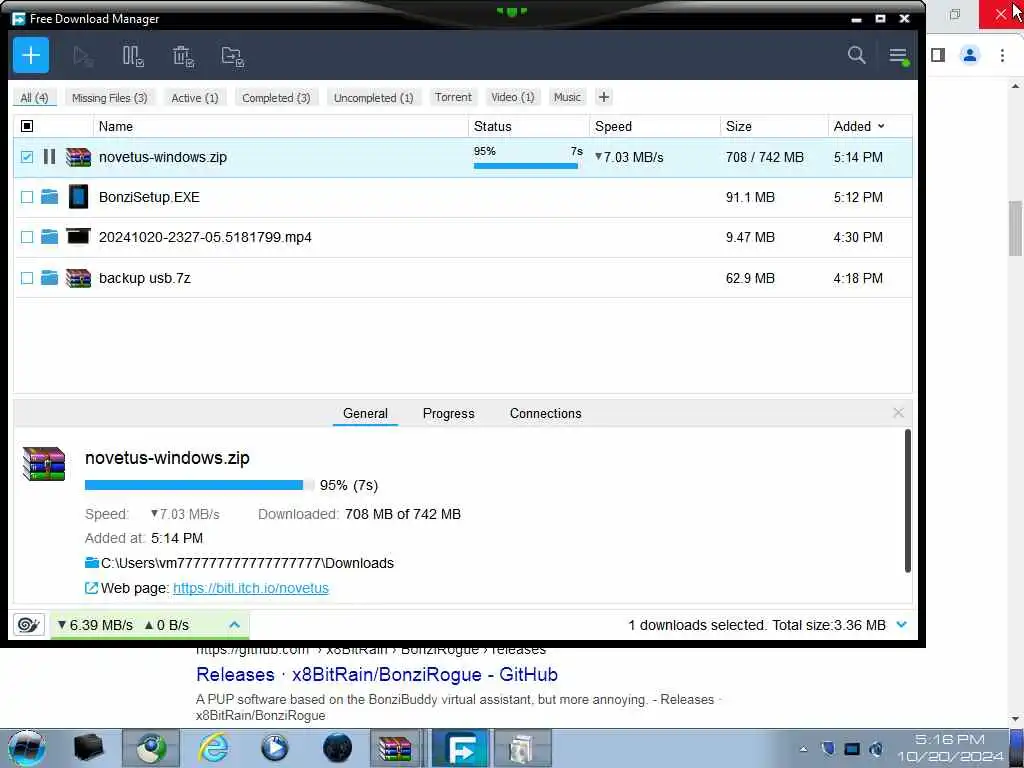Switch to the Connections details tab

point(545,413)
